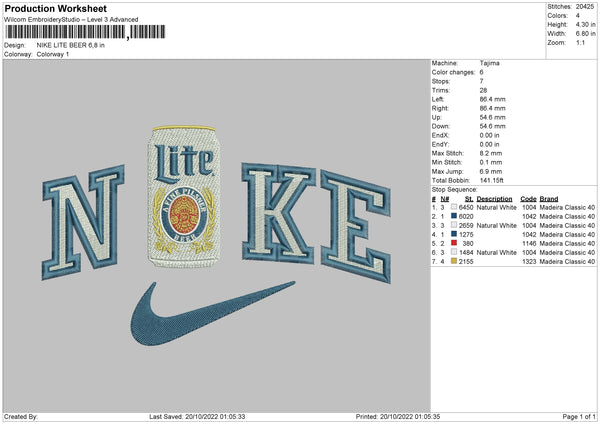
Task: Click the 'Color changes:' label
Action: [x=453, y=72]
